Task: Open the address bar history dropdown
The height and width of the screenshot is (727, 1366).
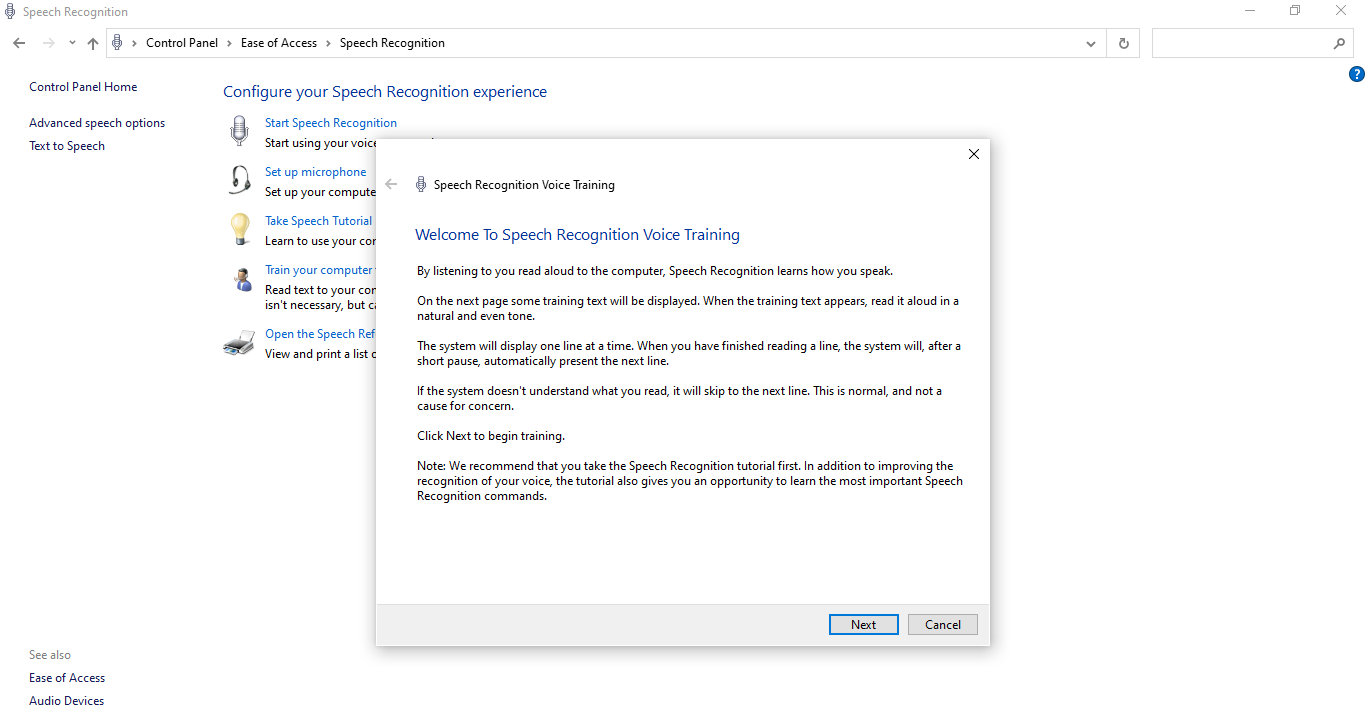Action: pos(1091,43)
